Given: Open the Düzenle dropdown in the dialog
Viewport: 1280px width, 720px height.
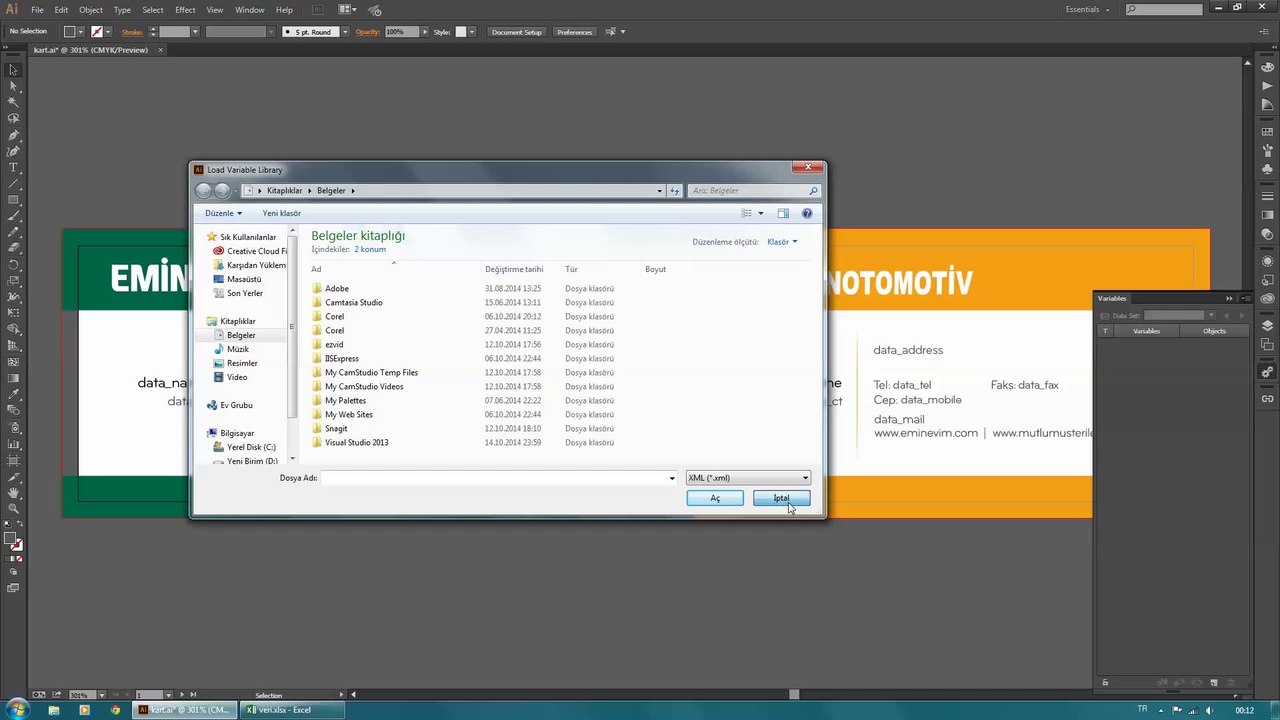Looking at the screenshot, I should [x=223, y=213].
